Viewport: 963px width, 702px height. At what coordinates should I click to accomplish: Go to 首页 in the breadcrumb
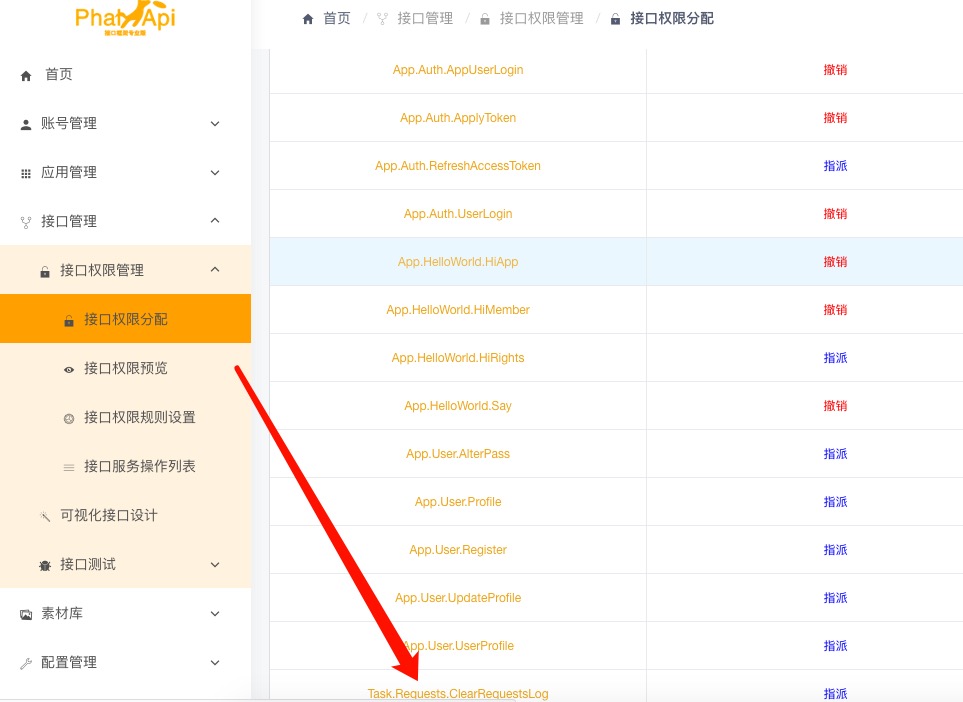pos(336,18)
